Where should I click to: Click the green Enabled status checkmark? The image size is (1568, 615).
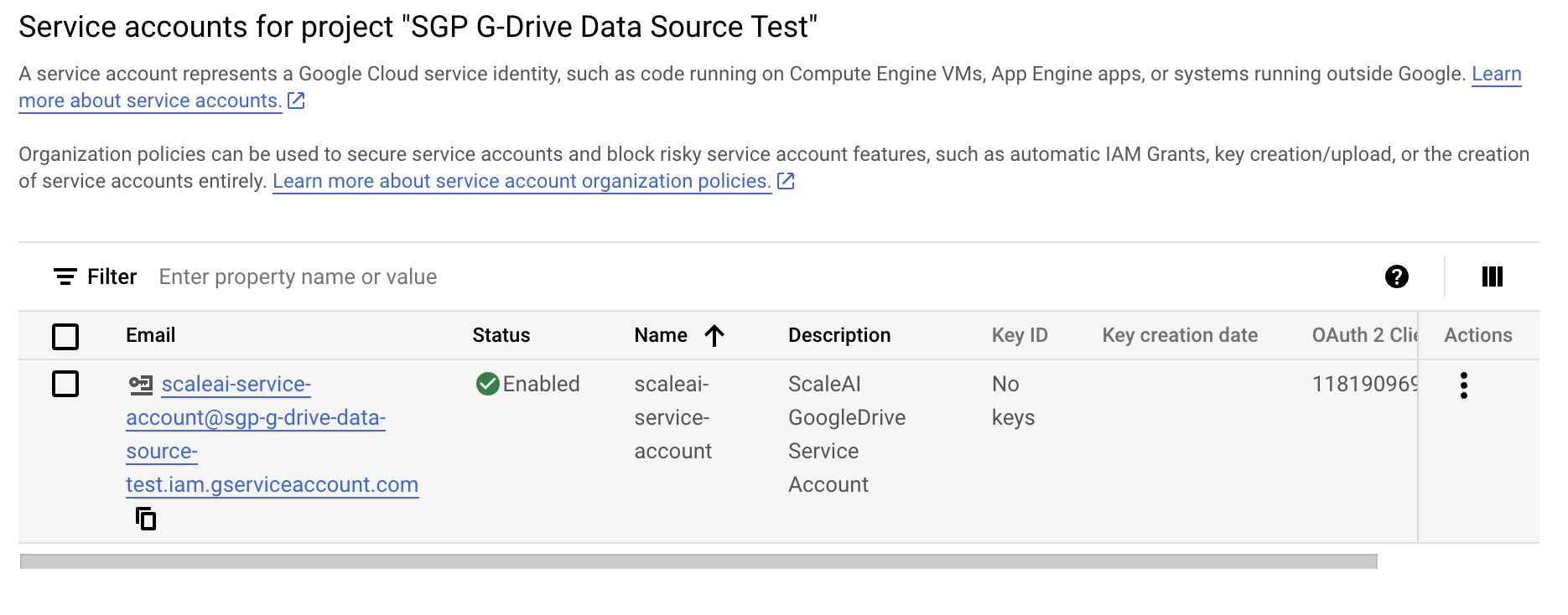point(487,384)
